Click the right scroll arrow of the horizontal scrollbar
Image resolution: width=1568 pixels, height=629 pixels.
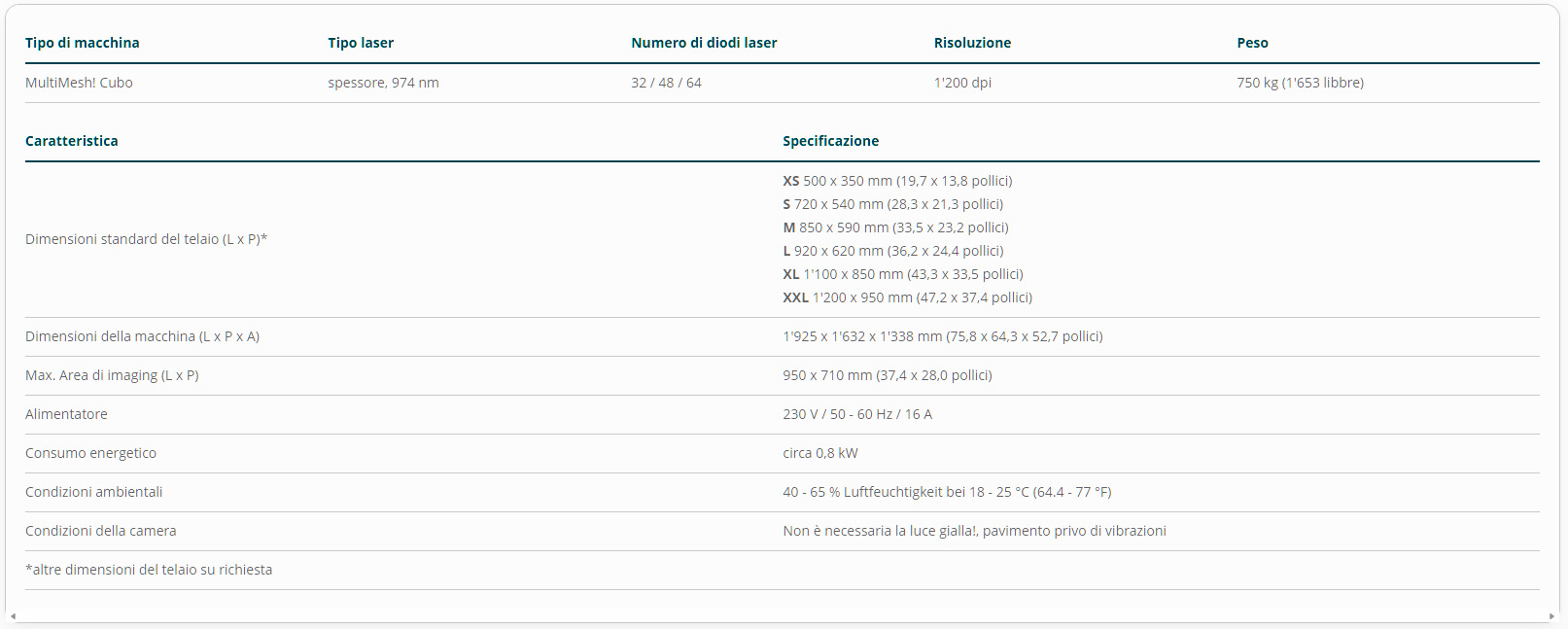pyautogui.click(x=1551, y=617)
